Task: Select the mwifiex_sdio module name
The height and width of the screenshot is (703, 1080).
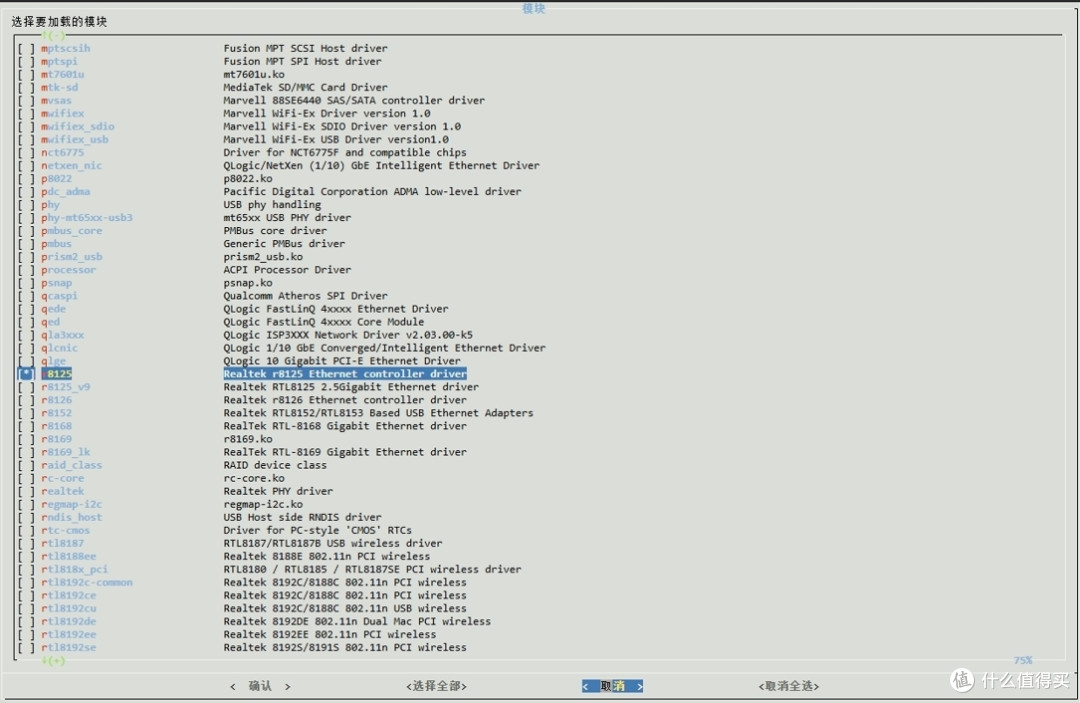Action: 78,127
